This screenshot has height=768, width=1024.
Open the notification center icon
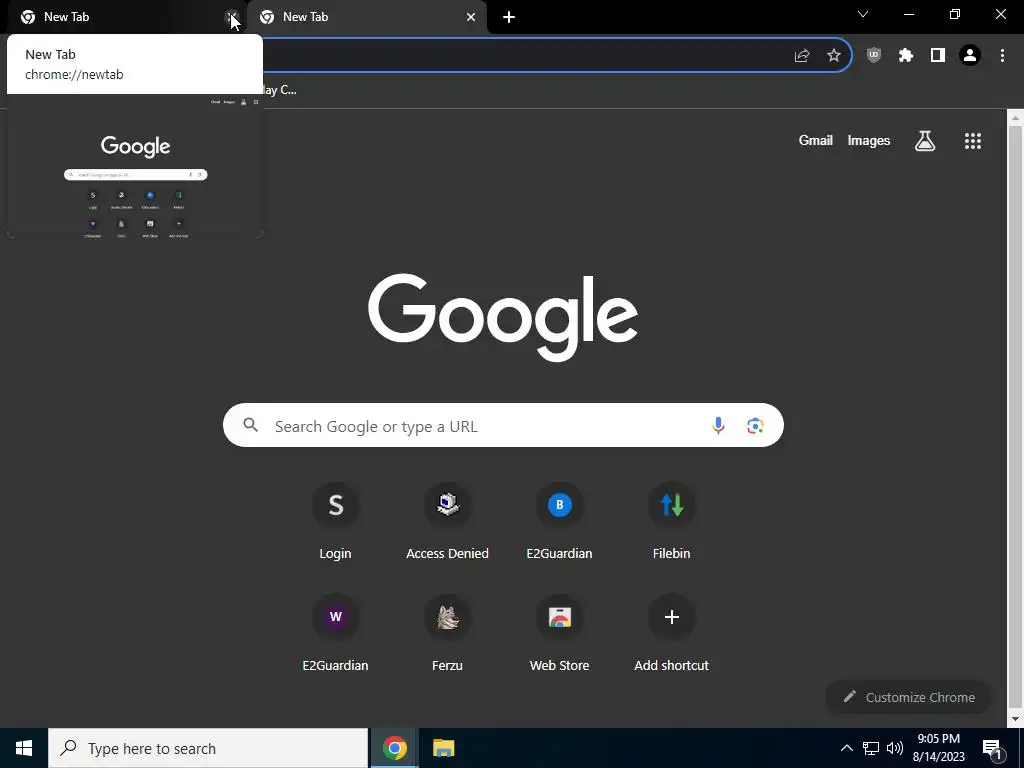pos(992,749)
